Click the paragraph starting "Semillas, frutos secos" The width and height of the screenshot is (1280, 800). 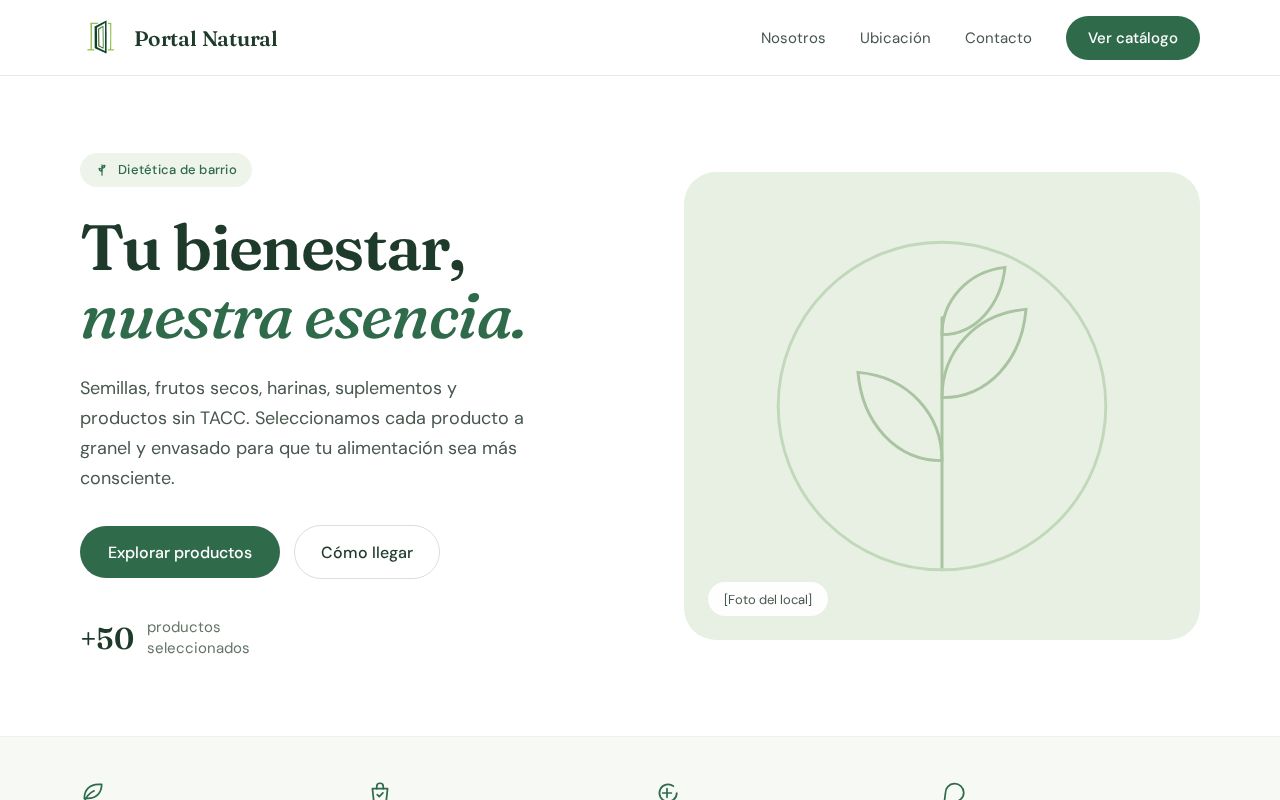302,433
